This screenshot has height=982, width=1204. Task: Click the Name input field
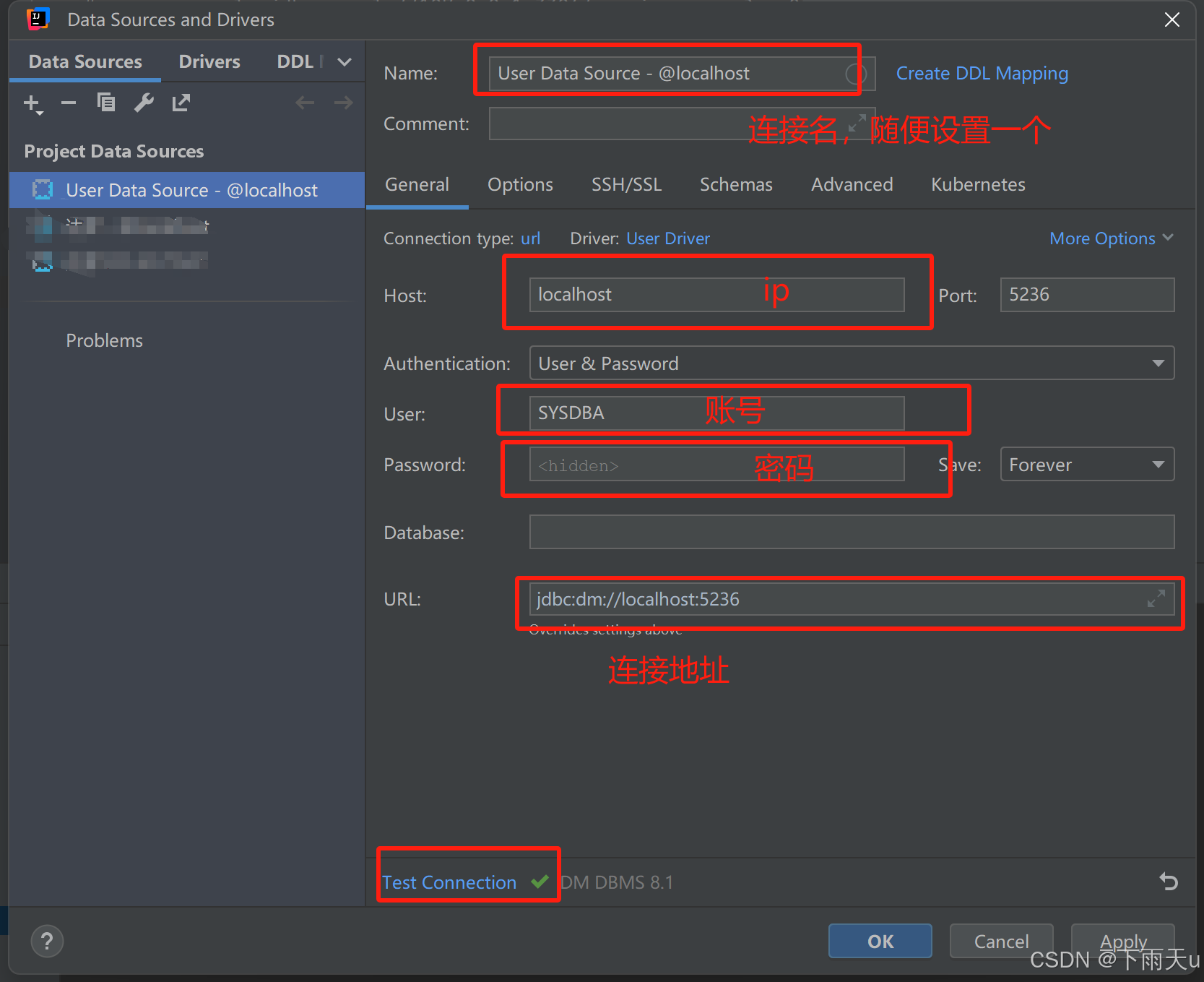pyautogui.click(x=682, y=74)
